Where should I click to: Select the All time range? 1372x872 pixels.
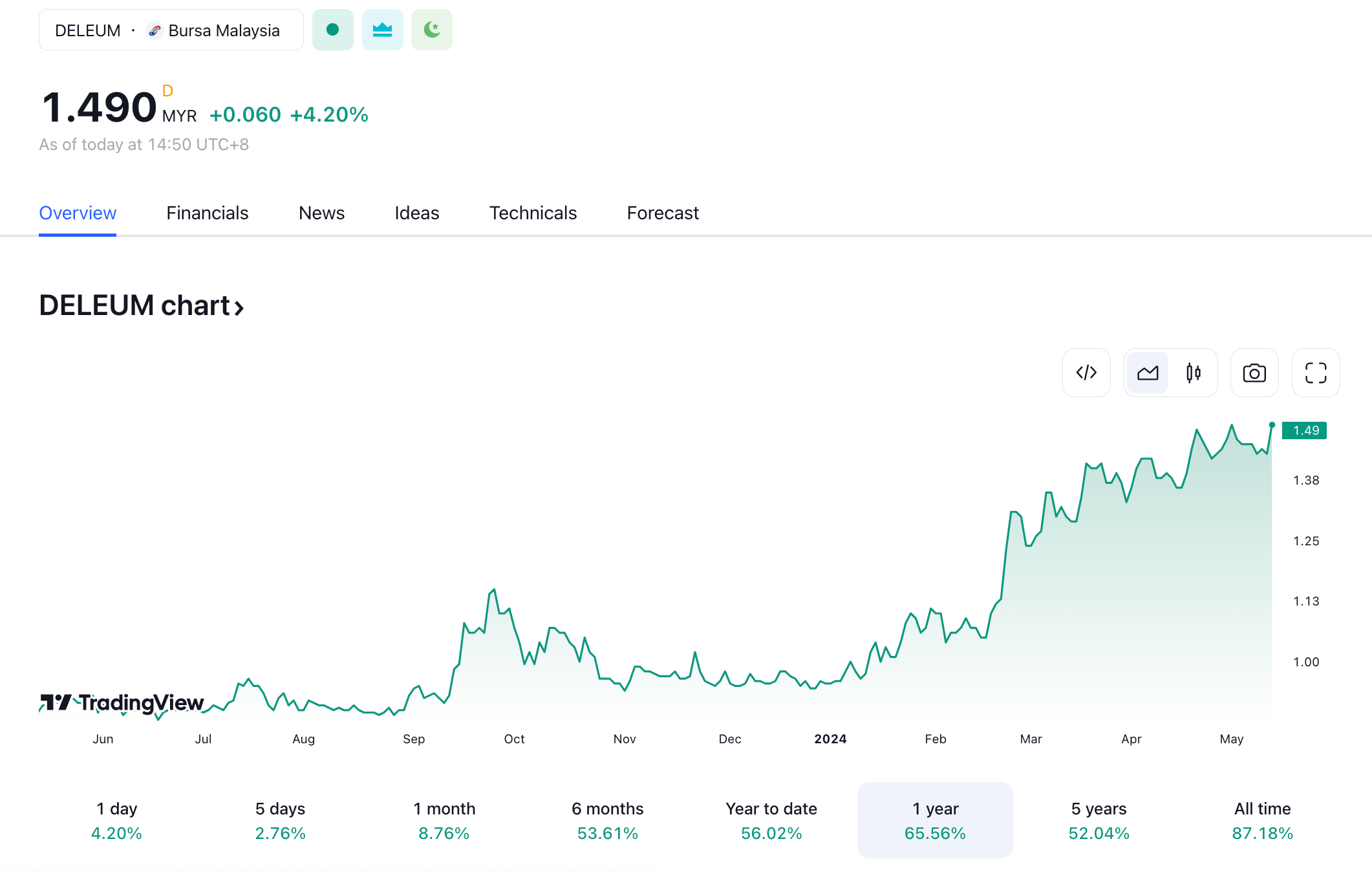coord(1262,820)
